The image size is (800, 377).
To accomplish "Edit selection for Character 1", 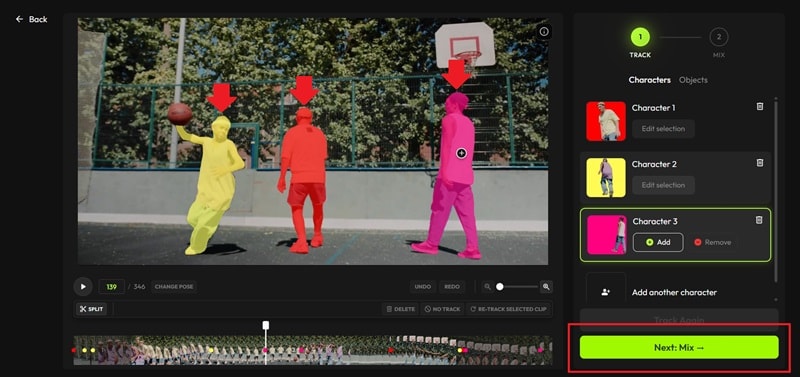I will 663,129.
